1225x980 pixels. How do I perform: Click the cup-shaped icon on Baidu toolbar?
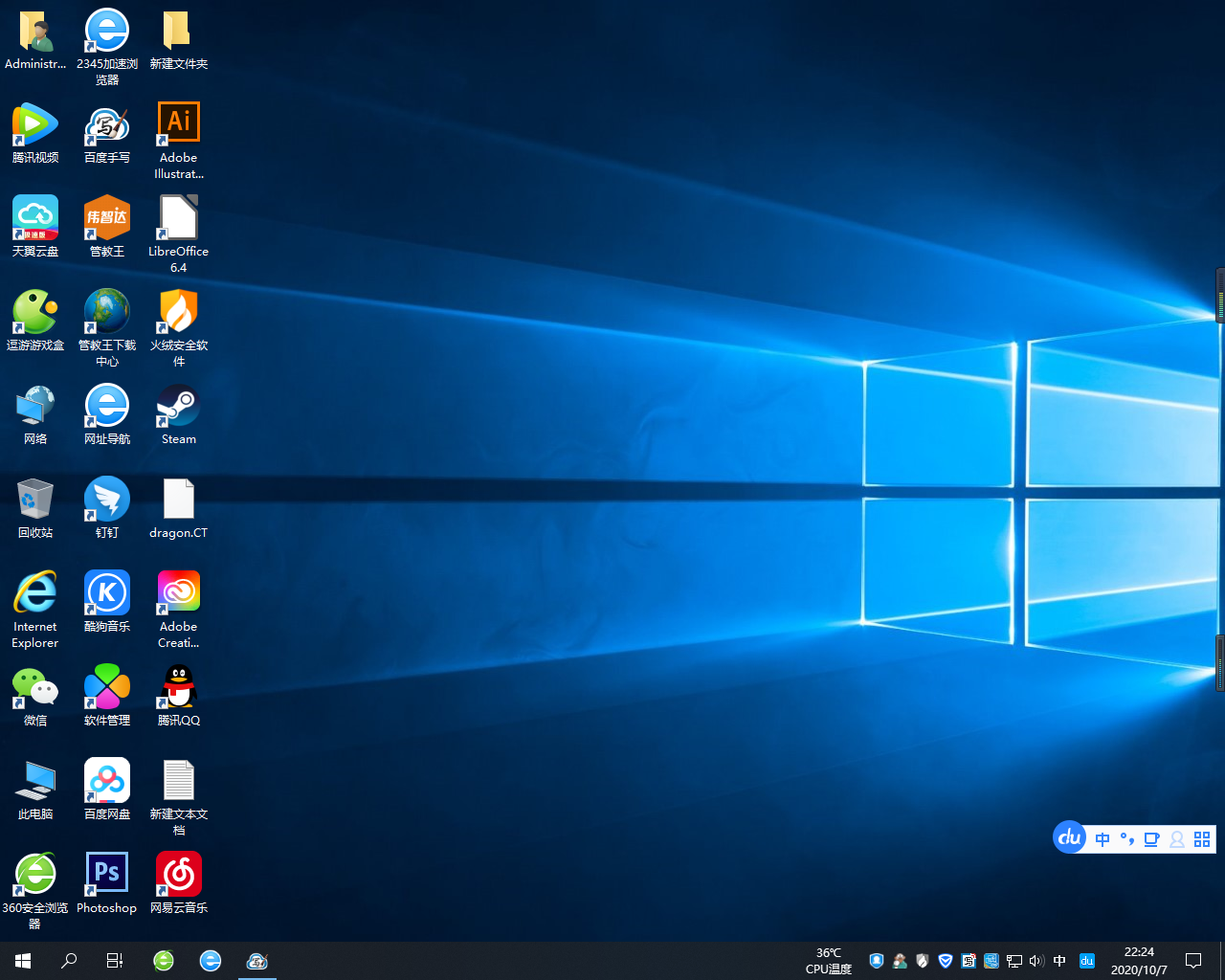(1152, 839)
